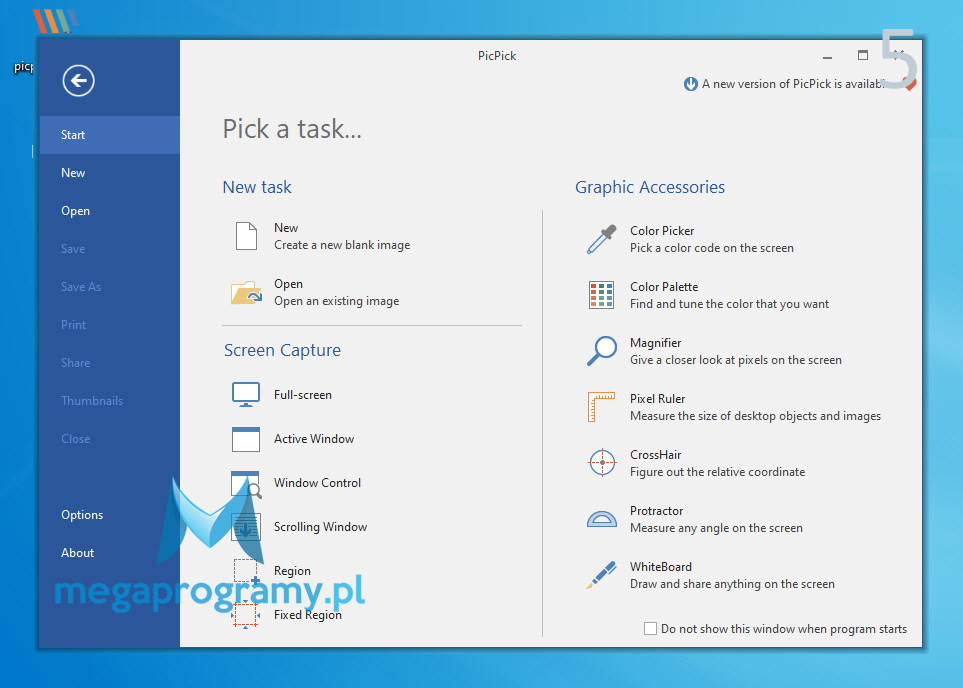Viewport: 963px width, 688px height.
Task: Select the Fixed Region capture icon
Action: [246, 615]
